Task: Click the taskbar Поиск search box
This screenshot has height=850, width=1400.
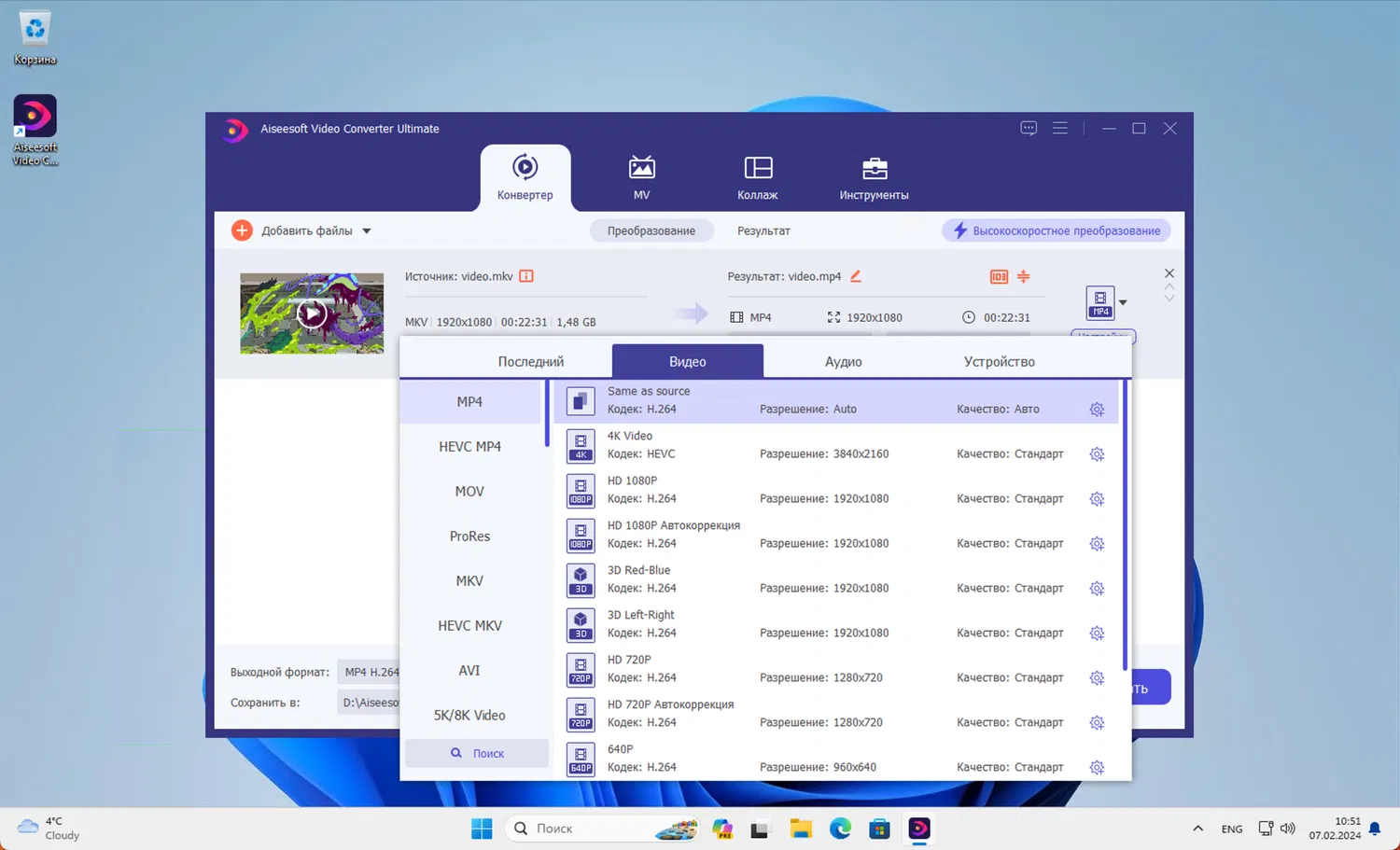Action: click(602, 829)
